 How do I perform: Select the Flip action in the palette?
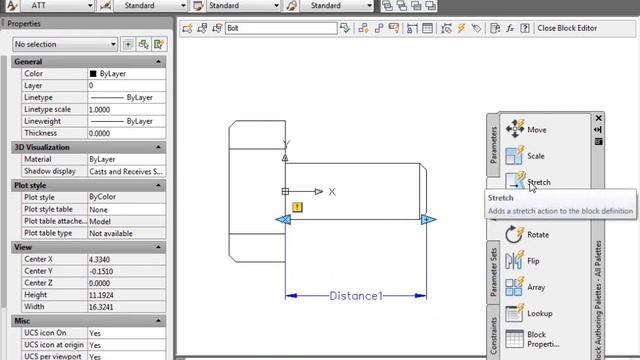click(x=522, y=261)
